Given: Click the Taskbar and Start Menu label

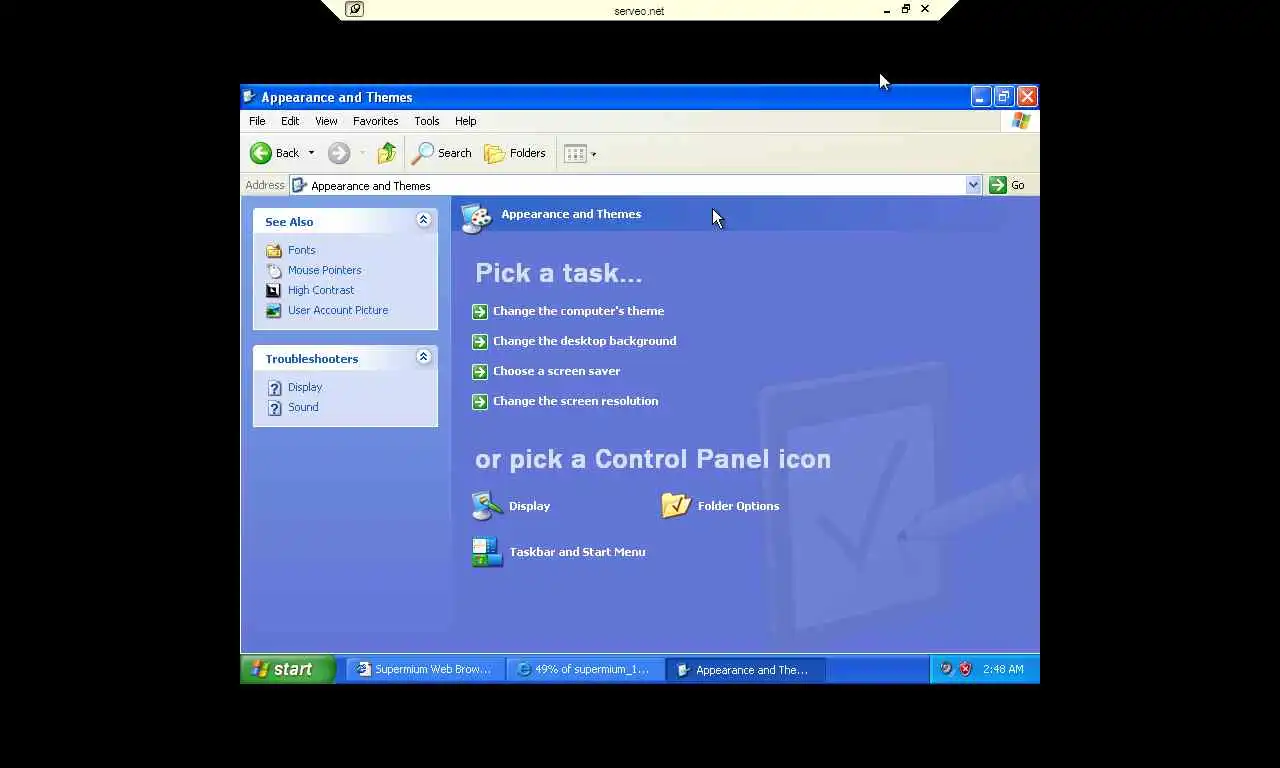Looking at the screenshot, I should 577,552.
